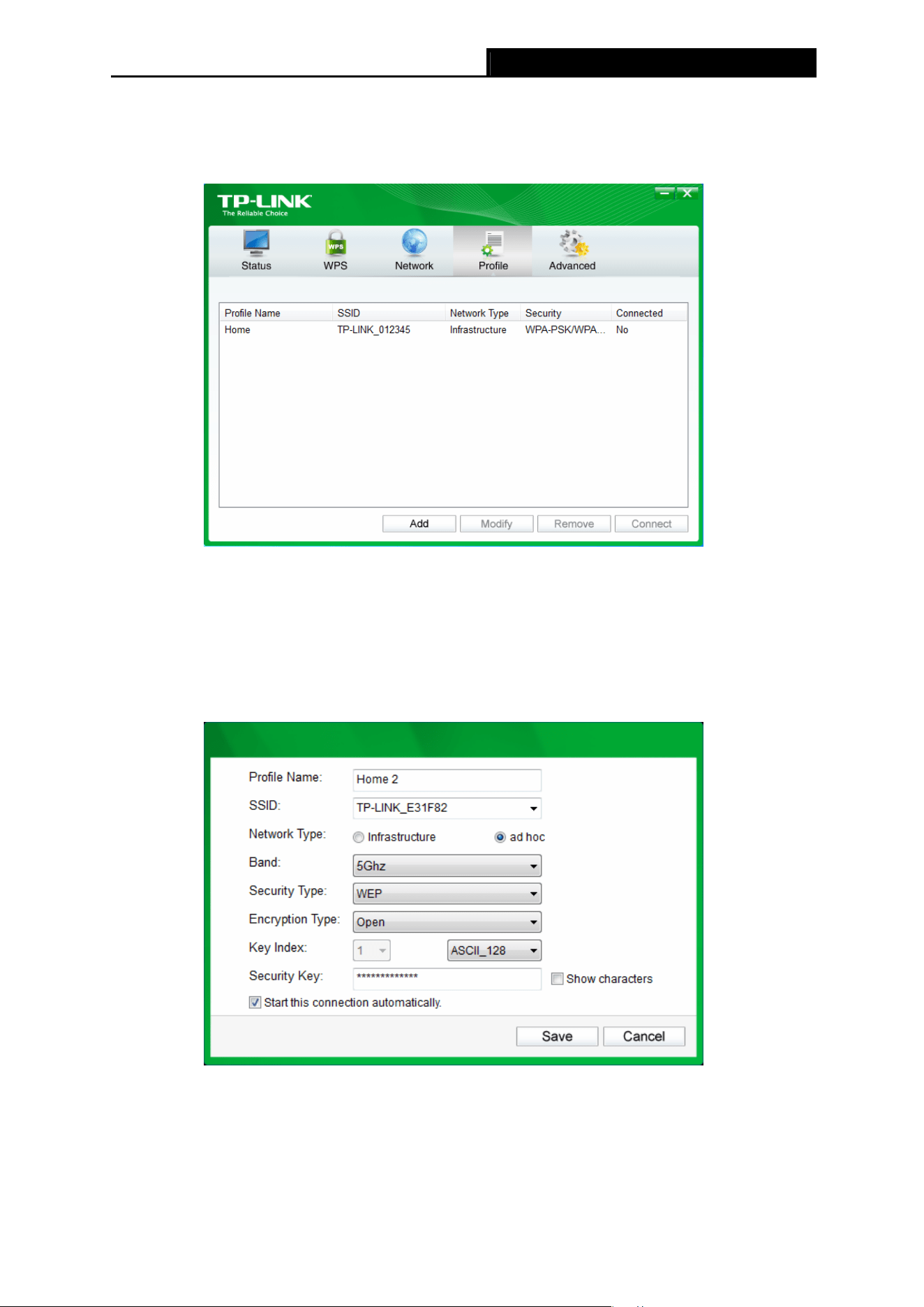The image size is (924, 1307).
Task: Switch to the Profile tab label
Action: [493, 266]
